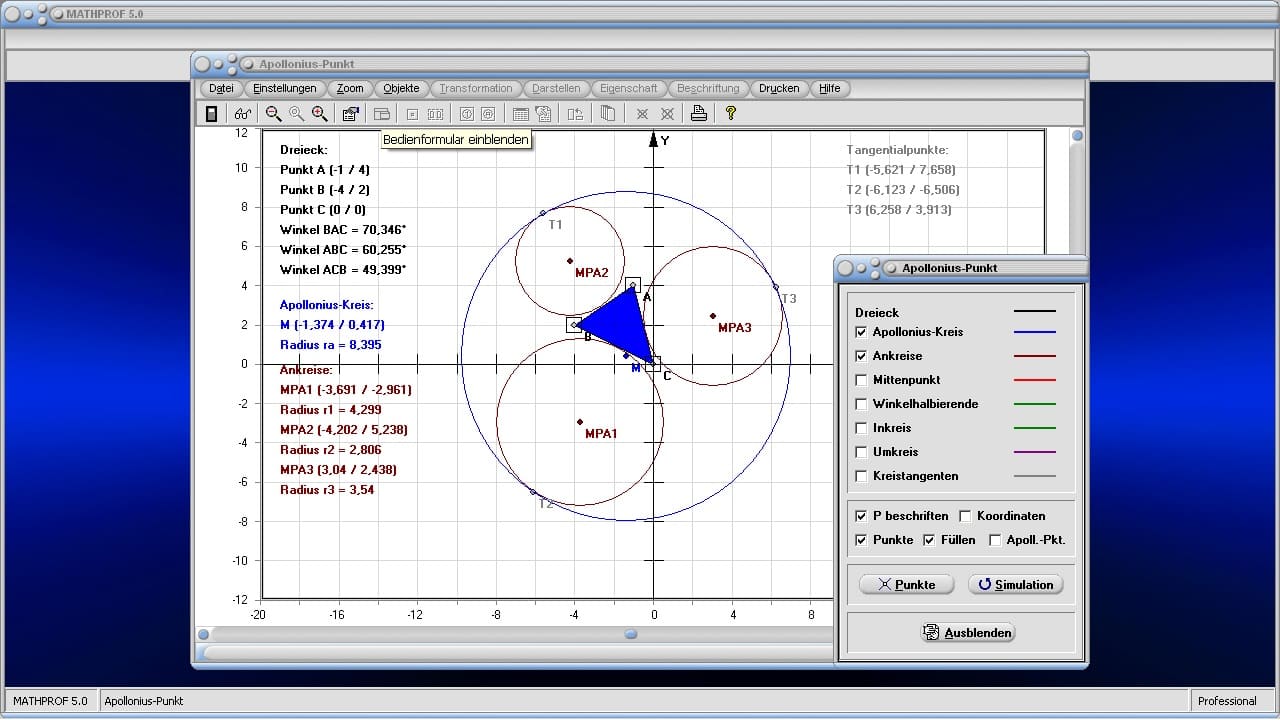Click the MATHPROF 5.0 title bar

click(x=640, y=14)
